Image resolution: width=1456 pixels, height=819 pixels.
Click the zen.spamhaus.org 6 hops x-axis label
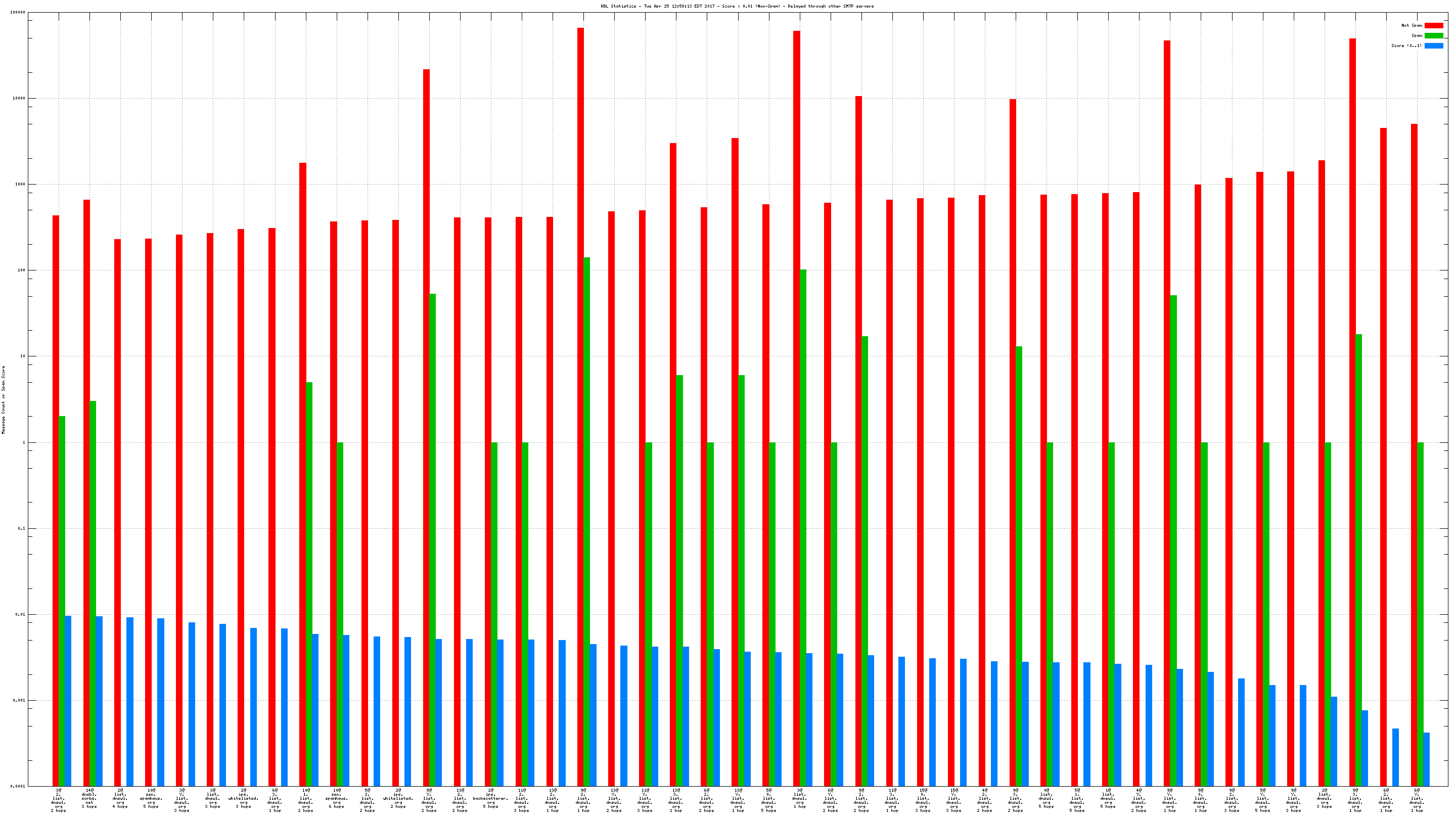click(336, 800)
